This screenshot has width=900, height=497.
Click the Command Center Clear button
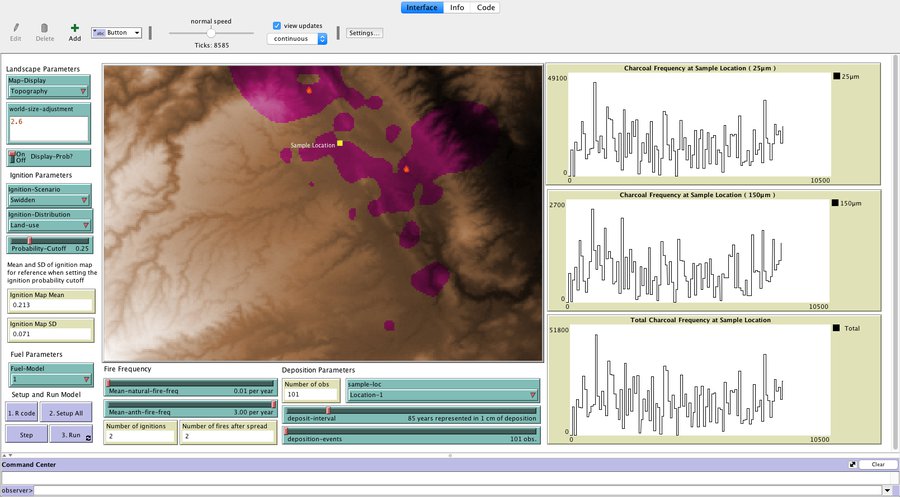[x=878, y=464]
